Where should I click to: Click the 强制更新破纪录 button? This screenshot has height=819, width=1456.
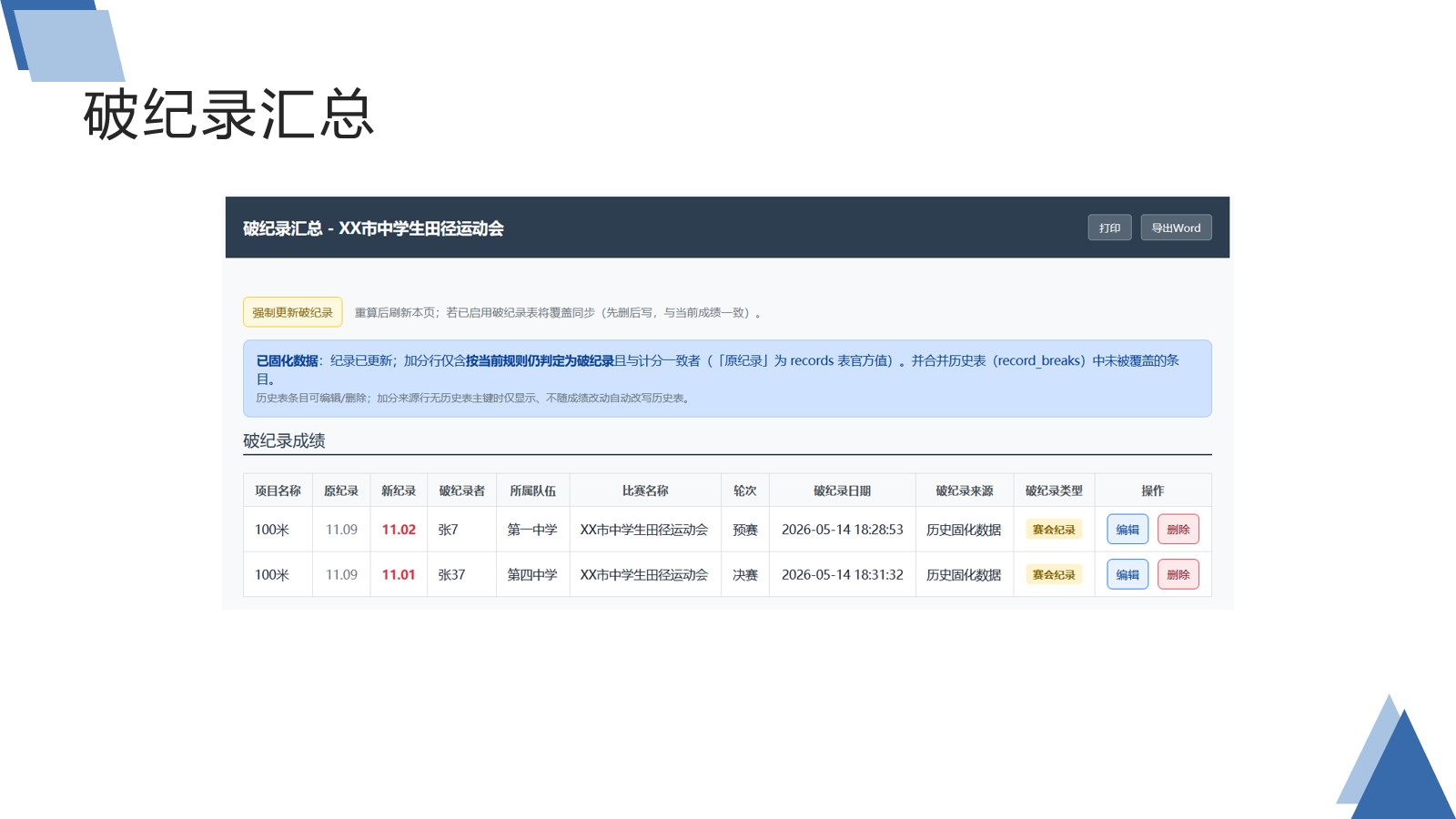[292, 312]
